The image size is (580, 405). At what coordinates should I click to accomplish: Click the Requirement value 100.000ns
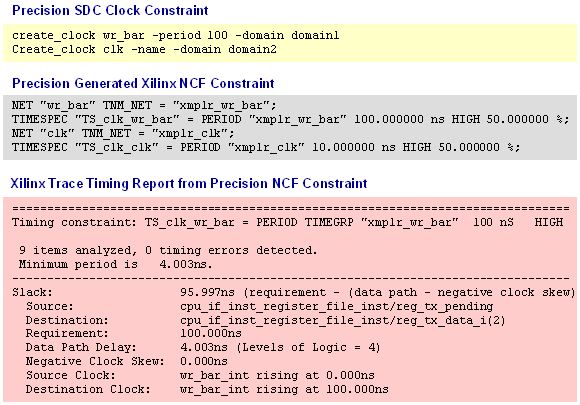211,334
